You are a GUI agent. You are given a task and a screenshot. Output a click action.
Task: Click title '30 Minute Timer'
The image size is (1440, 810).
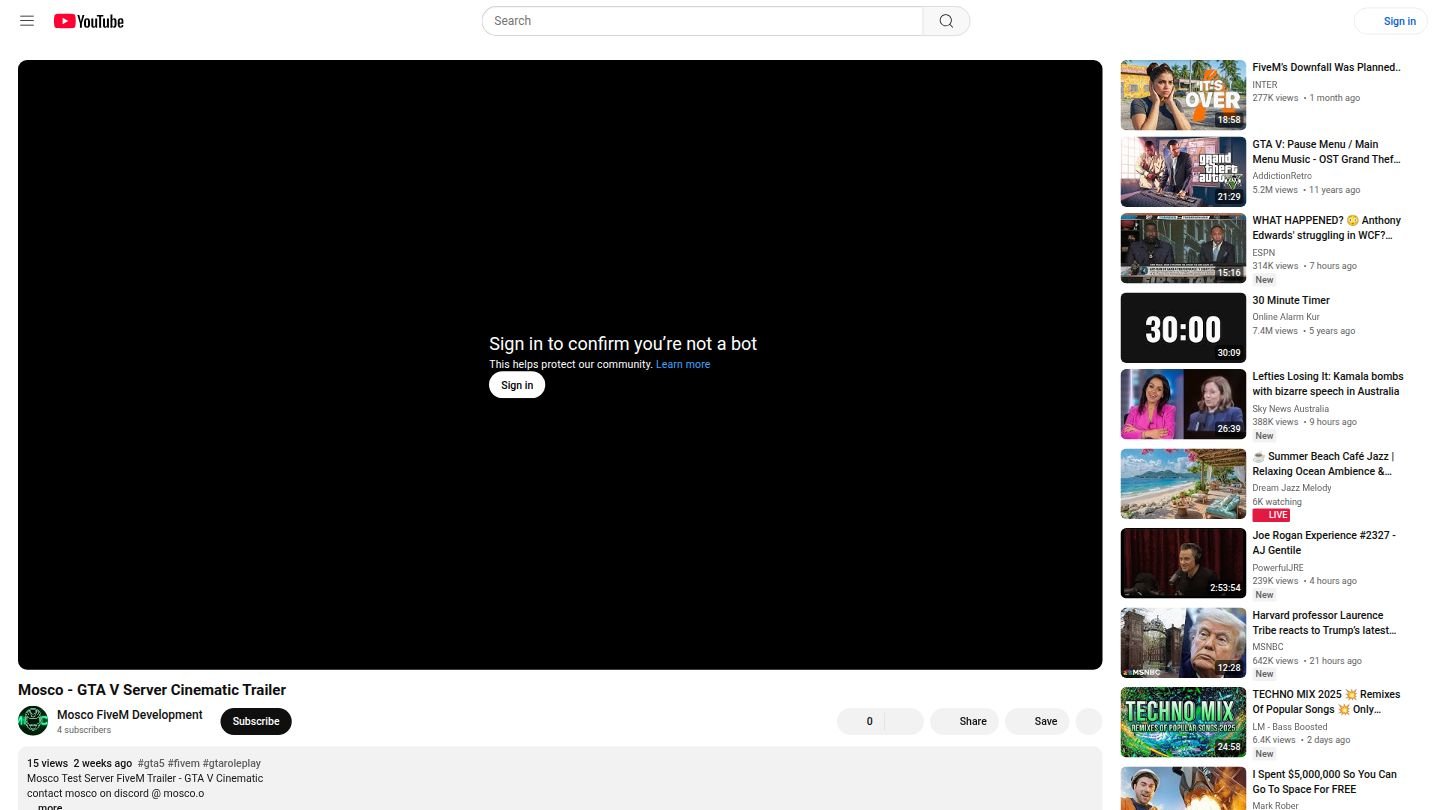(x=1291, y=300)
